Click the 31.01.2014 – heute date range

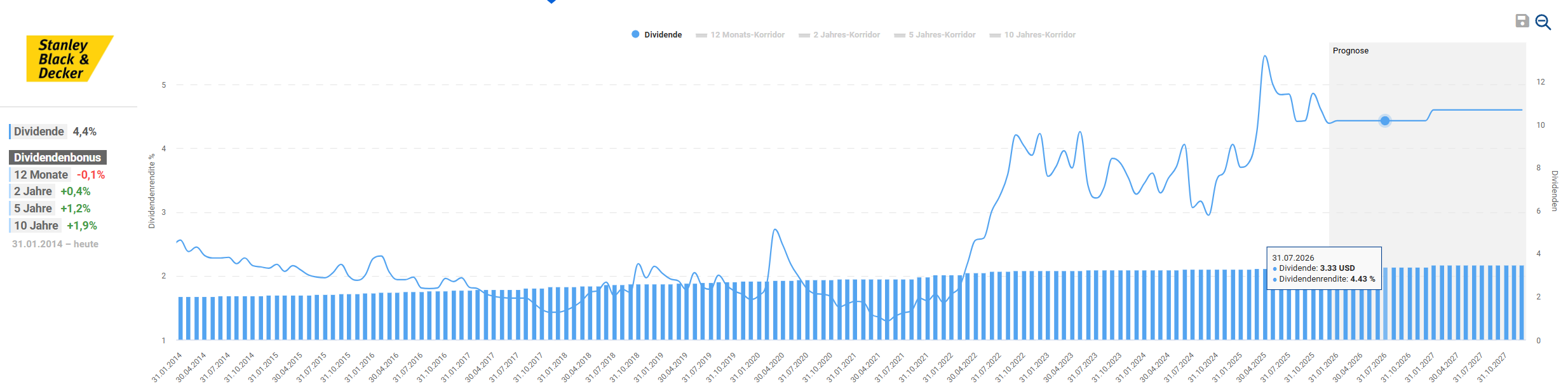(x=55, y=244)
